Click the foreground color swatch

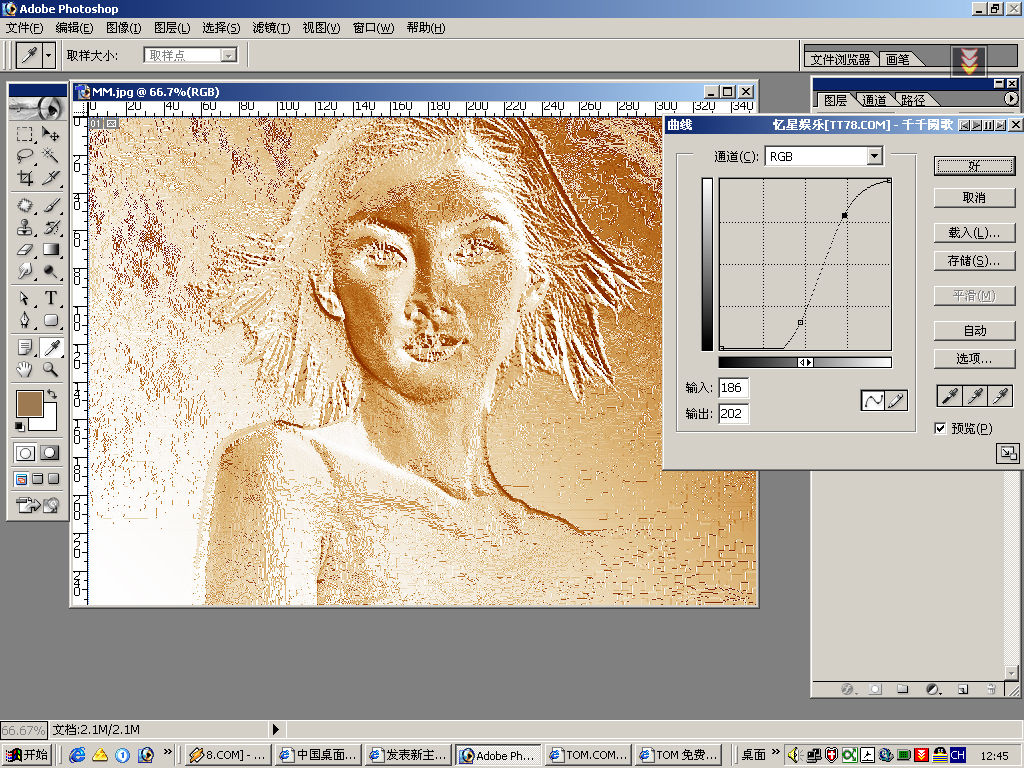pyautogui.click(x=29, y=404)
